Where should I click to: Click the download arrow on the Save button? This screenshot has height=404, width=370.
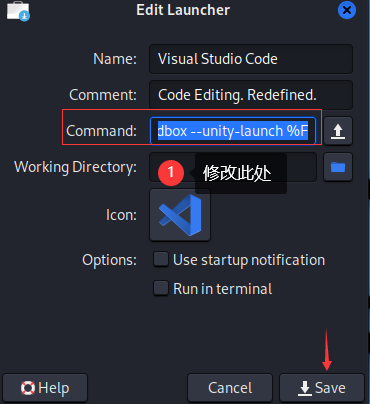click(x=305, y=388)
